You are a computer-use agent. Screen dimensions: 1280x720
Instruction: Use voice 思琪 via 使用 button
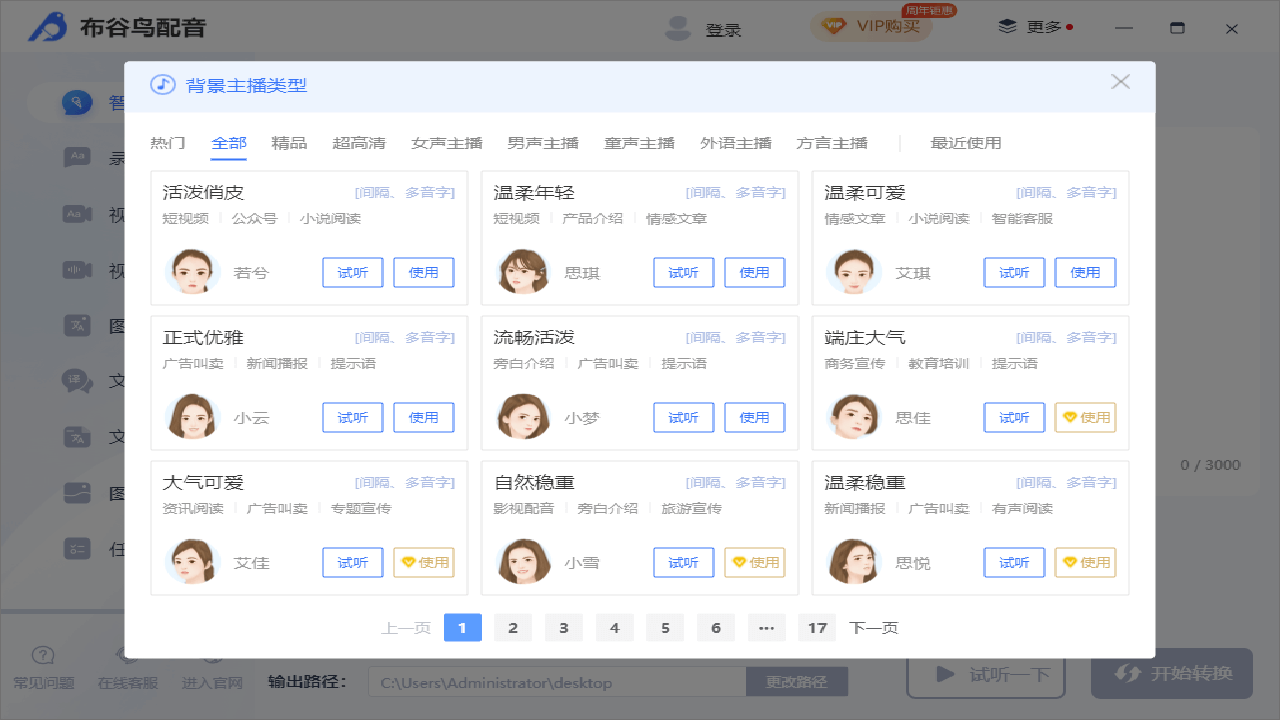click(x=754, y=272)
